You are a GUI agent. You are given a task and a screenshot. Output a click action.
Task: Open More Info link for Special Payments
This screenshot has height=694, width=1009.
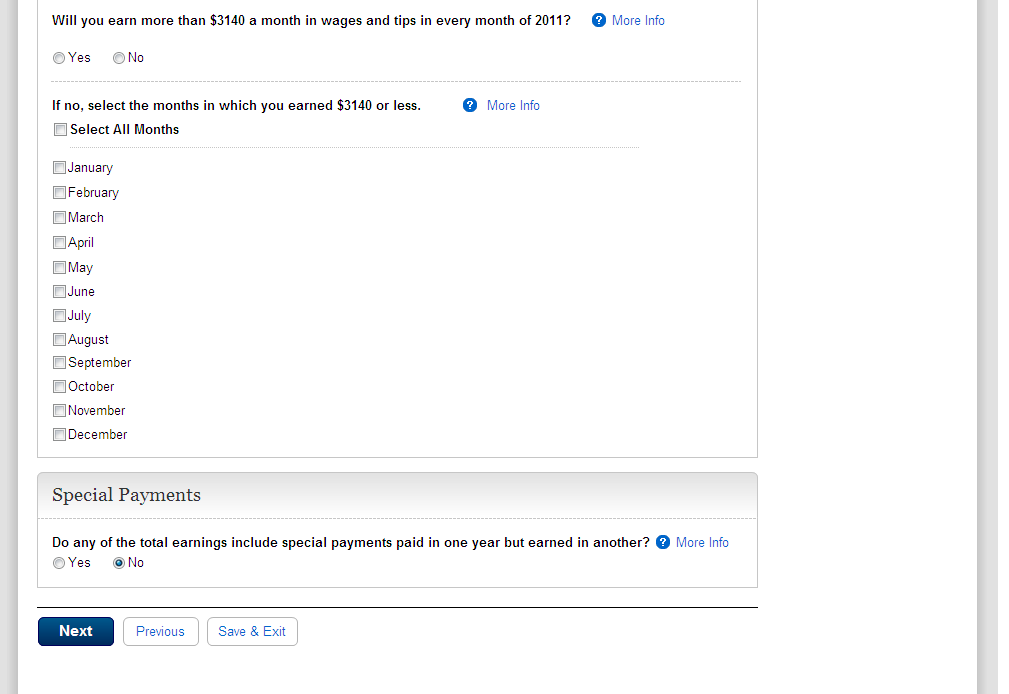[x=702, y=542]
